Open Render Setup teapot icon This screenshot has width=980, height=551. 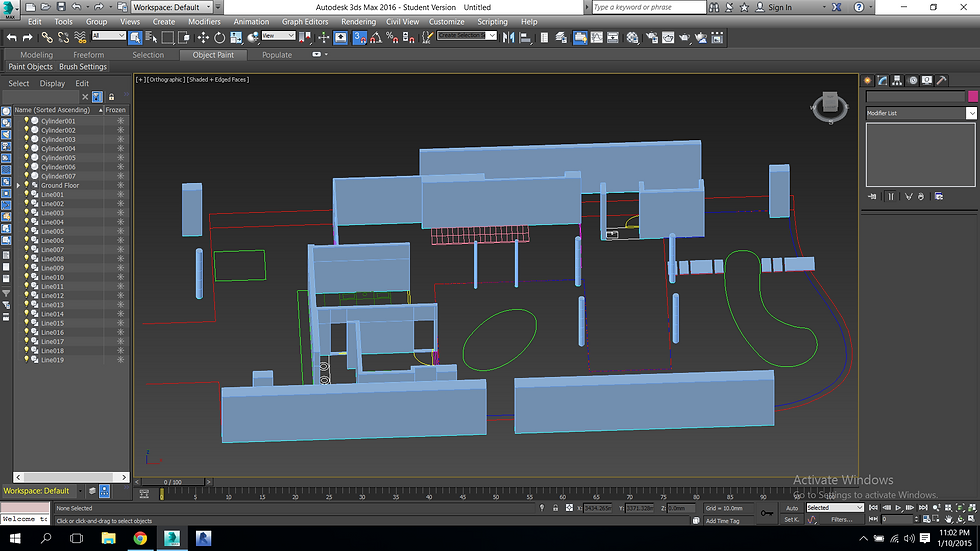point(652,37)
